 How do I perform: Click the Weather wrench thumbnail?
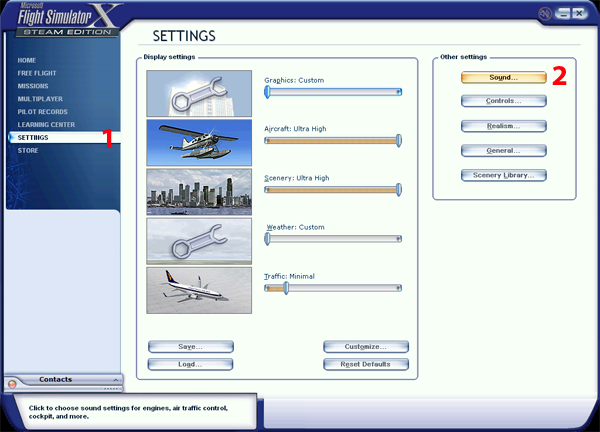(x=199, y=241)
